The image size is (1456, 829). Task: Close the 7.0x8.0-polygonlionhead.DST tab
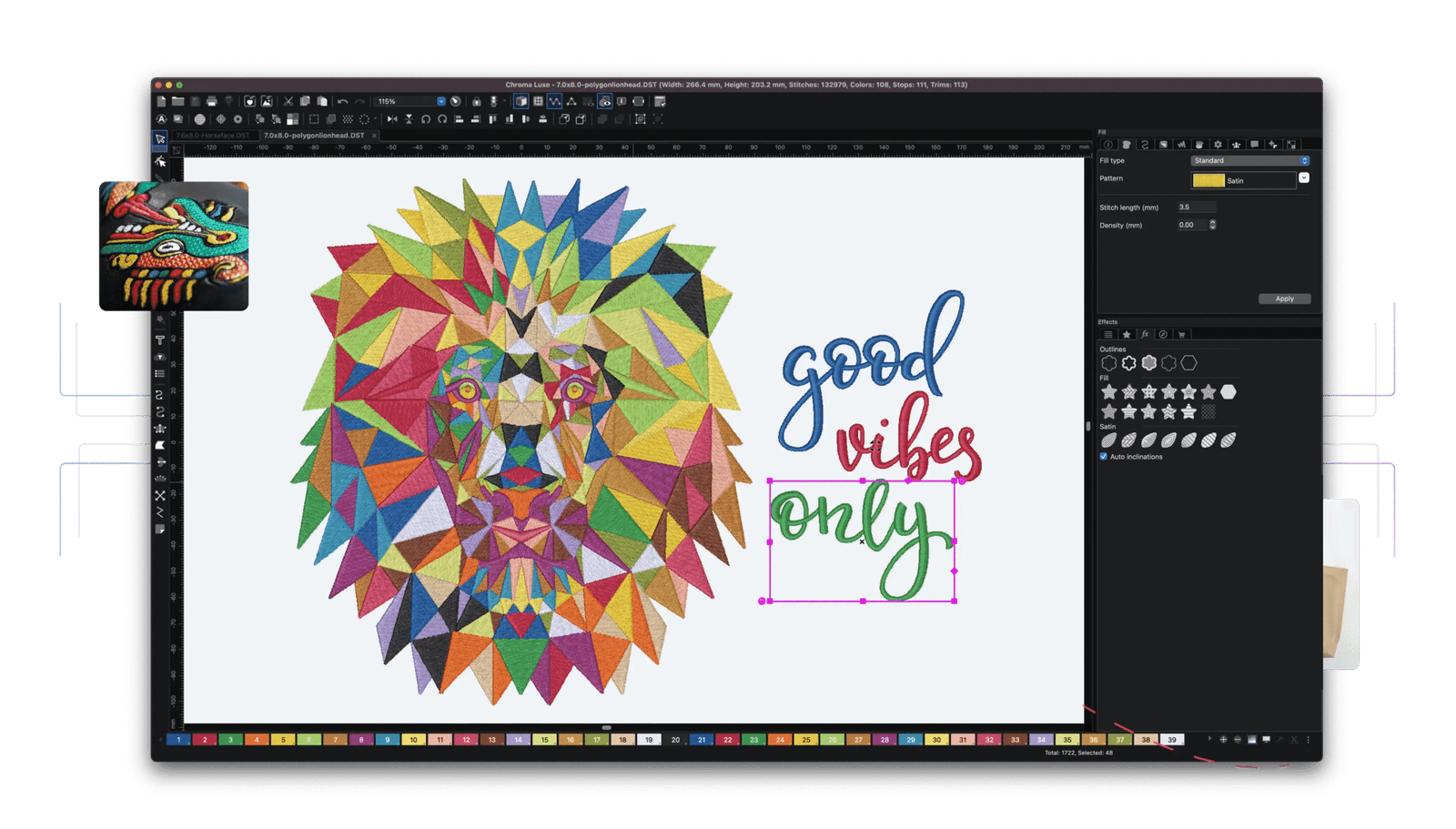374,136
